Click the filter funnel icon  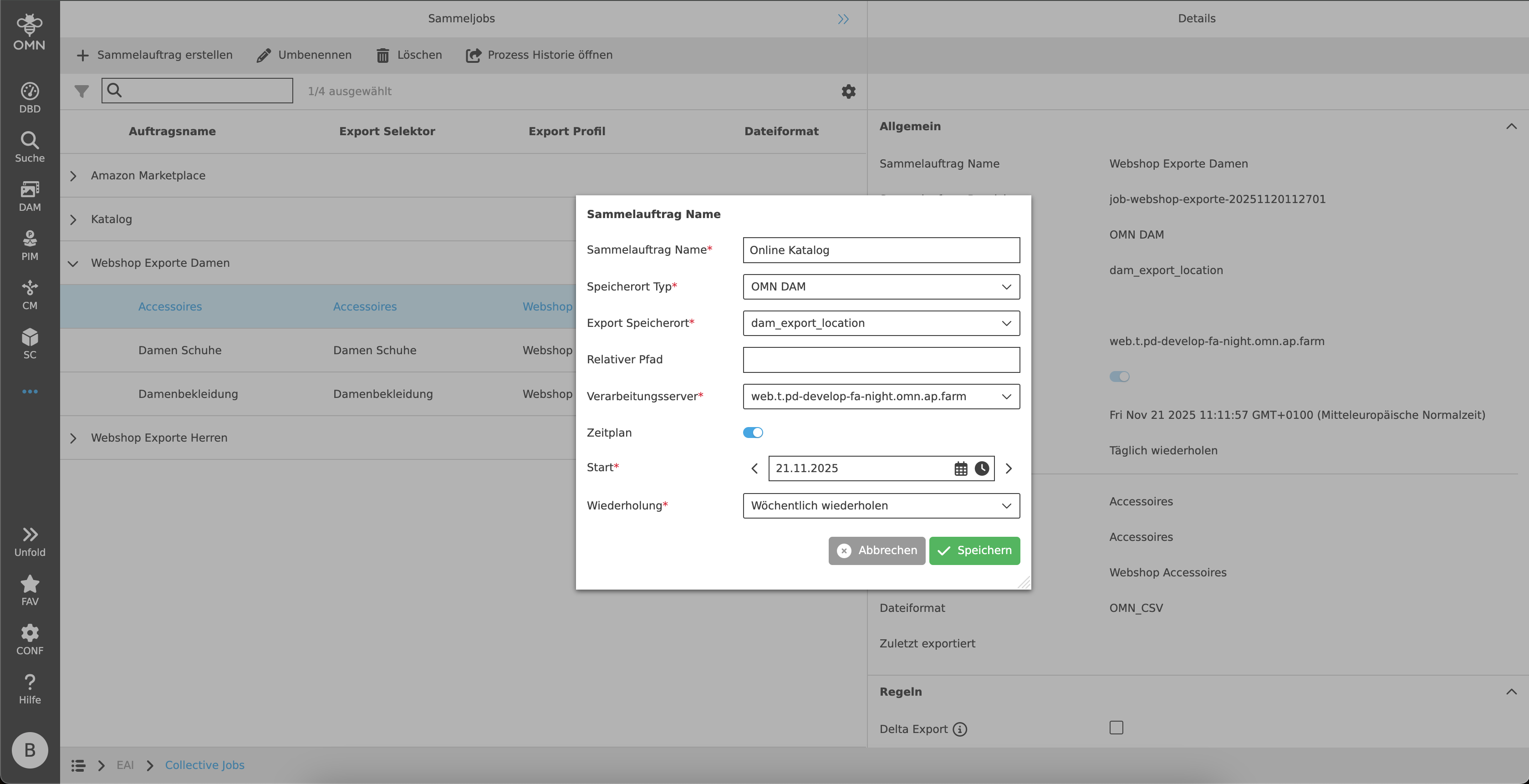pyautogui.click(x=82, y=92)
